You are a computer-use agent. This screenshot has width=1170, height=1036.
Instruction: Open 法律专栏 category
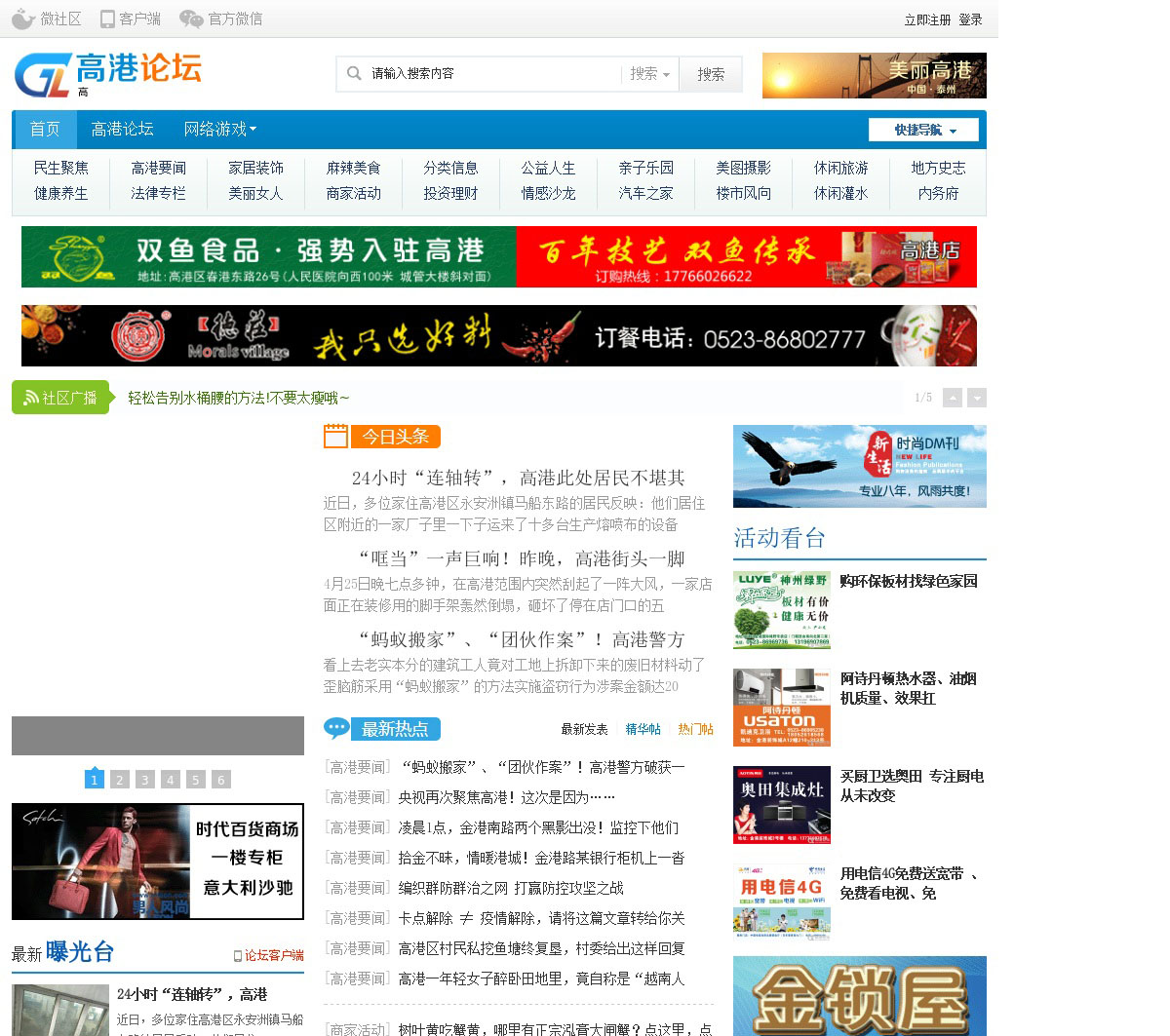click(158, 193)
